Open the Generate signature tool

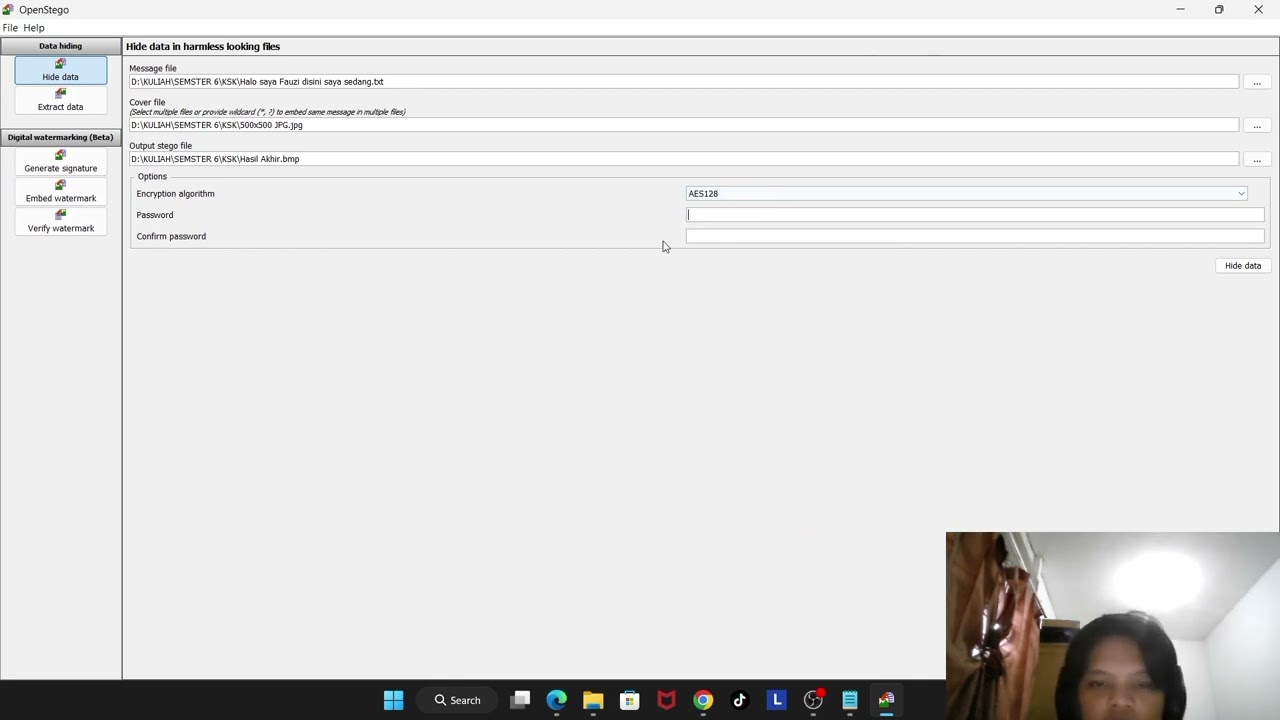[x=61, y=161]
